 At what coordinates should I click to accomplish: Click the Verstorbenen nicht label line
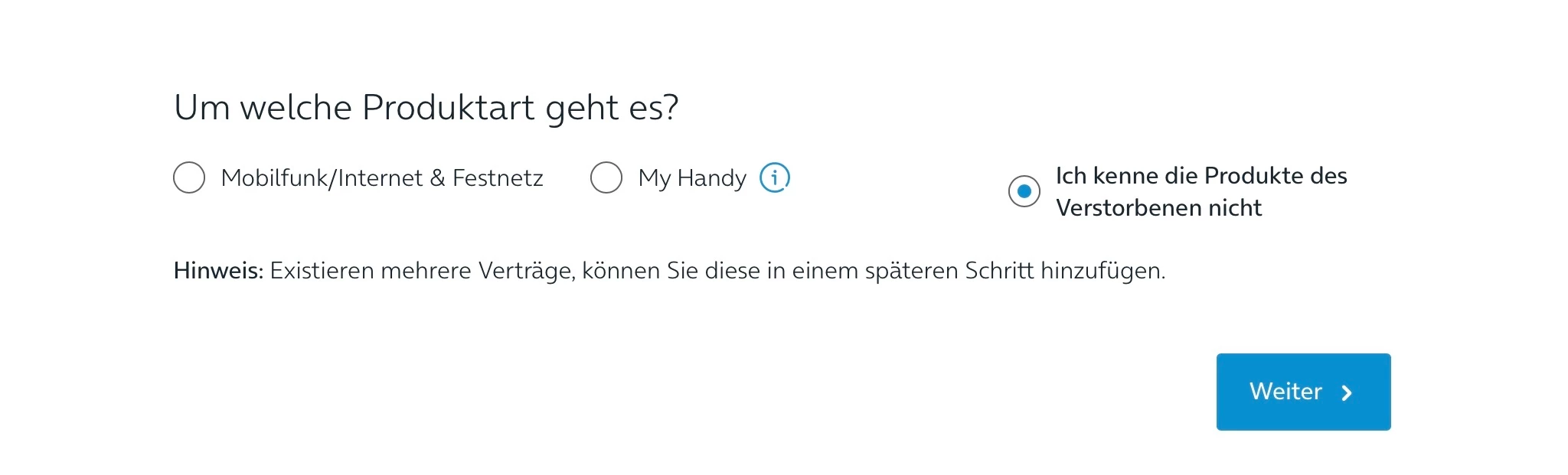click(x=1158, y=208)
